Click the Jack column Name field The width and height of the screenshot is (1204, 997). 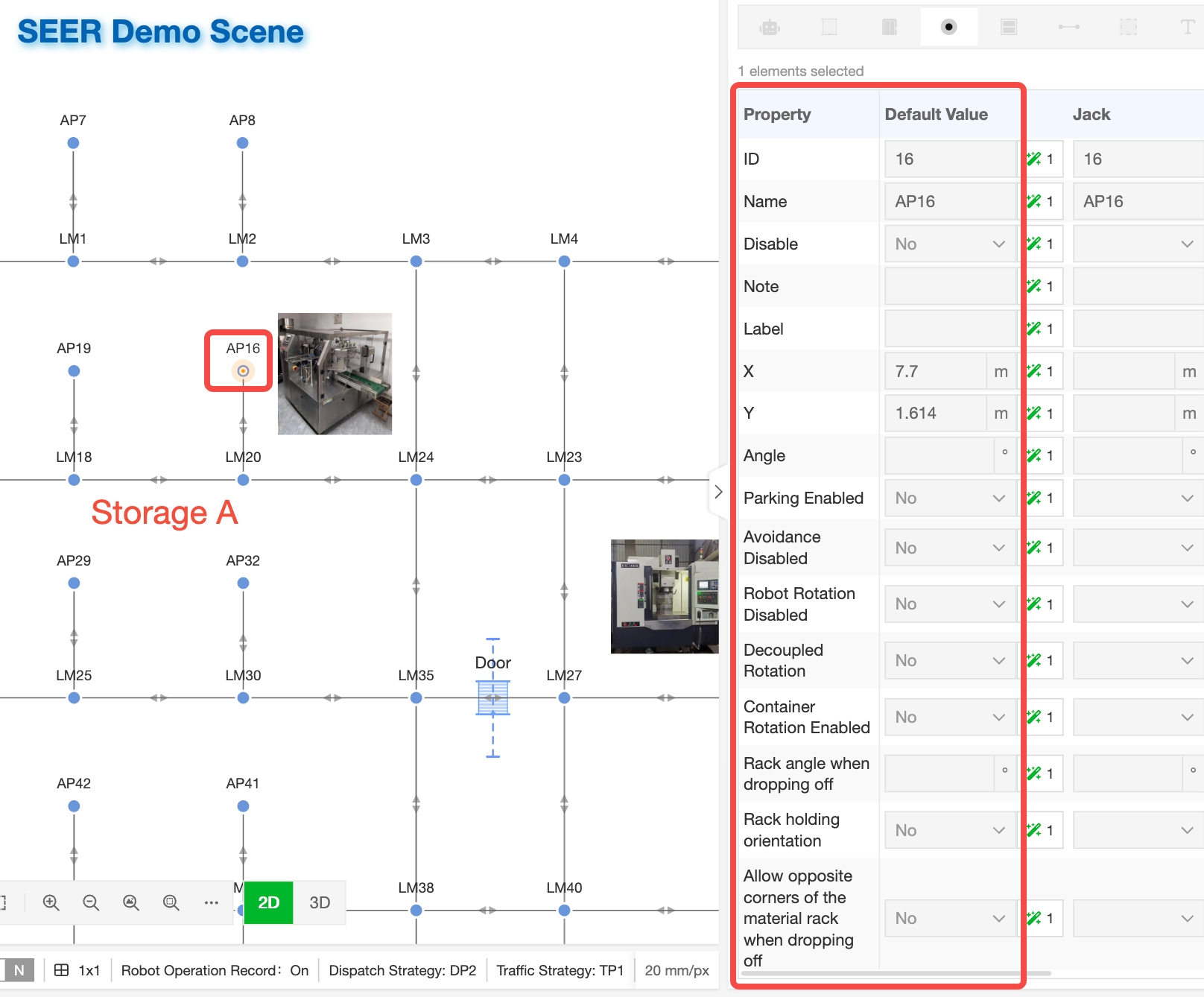coord(1138,201)
